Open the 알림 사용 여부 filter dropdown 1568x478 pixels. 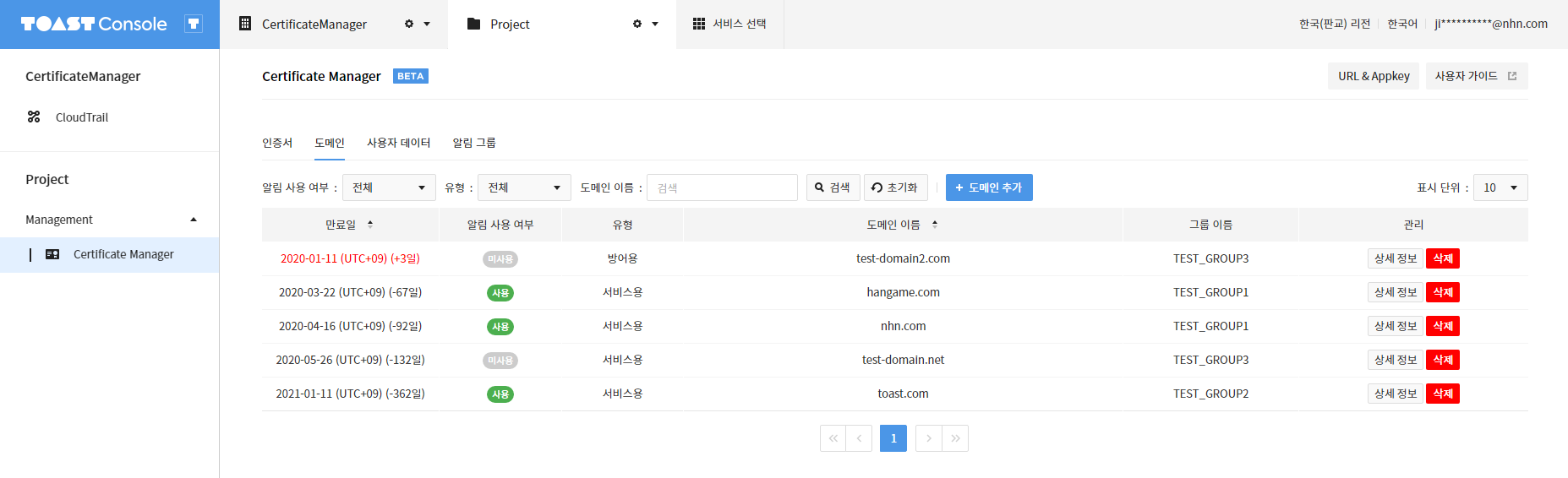tap(389, 187)
